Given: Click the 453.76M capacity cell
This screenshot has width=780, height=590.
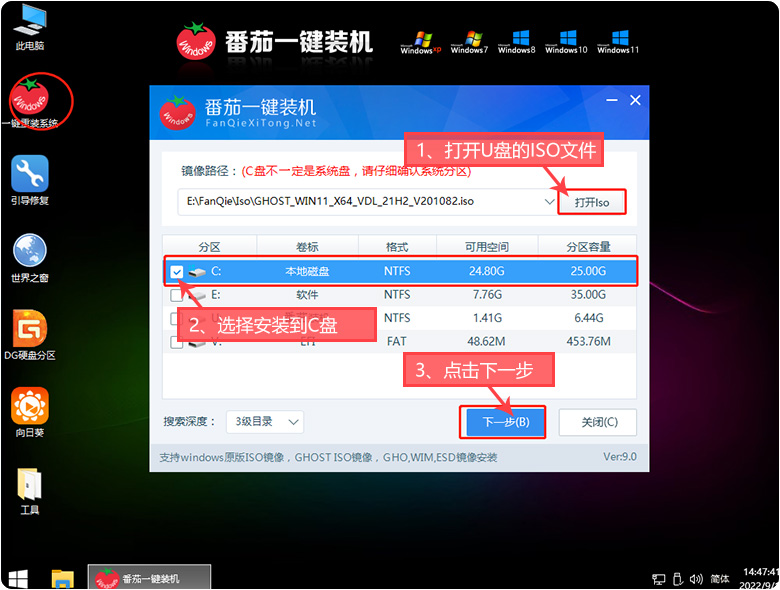Looking at the screenshot, I should tap(588, 342).
